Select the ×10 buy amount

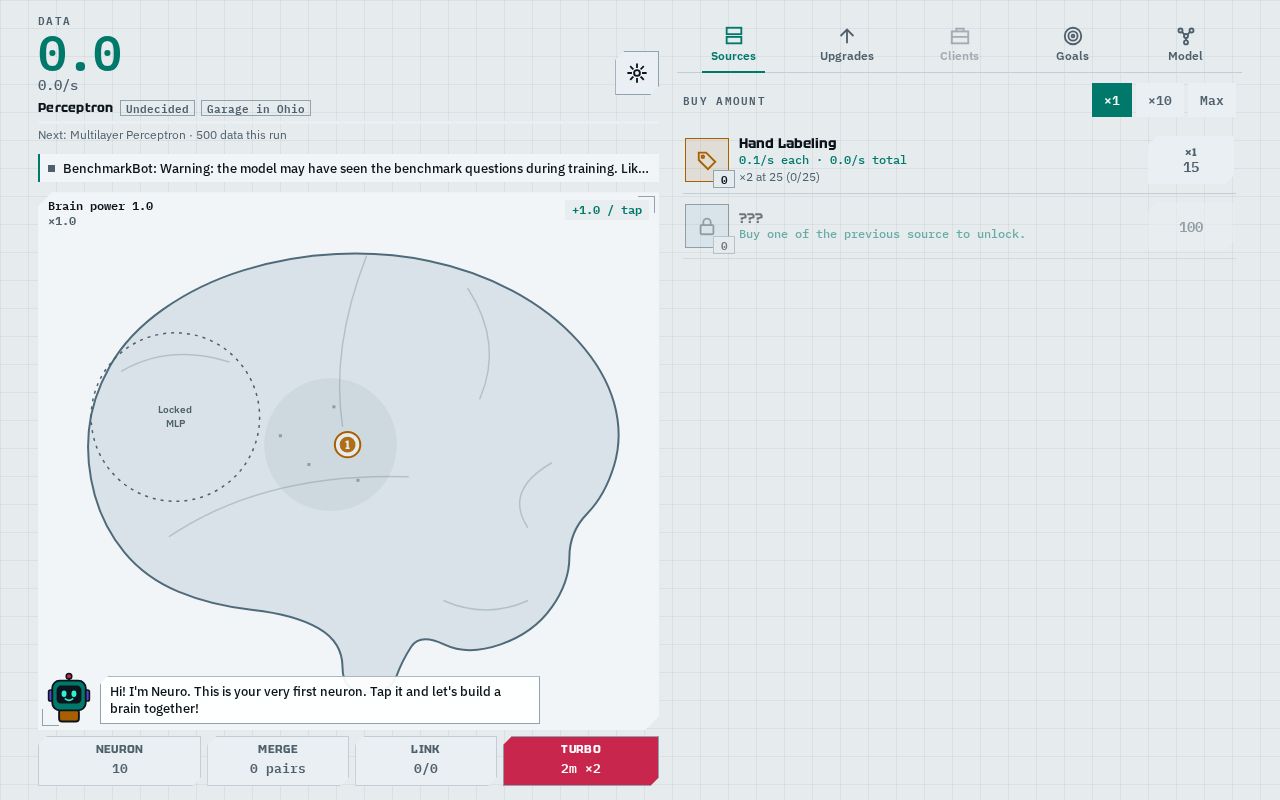(x=1160, y=100)
